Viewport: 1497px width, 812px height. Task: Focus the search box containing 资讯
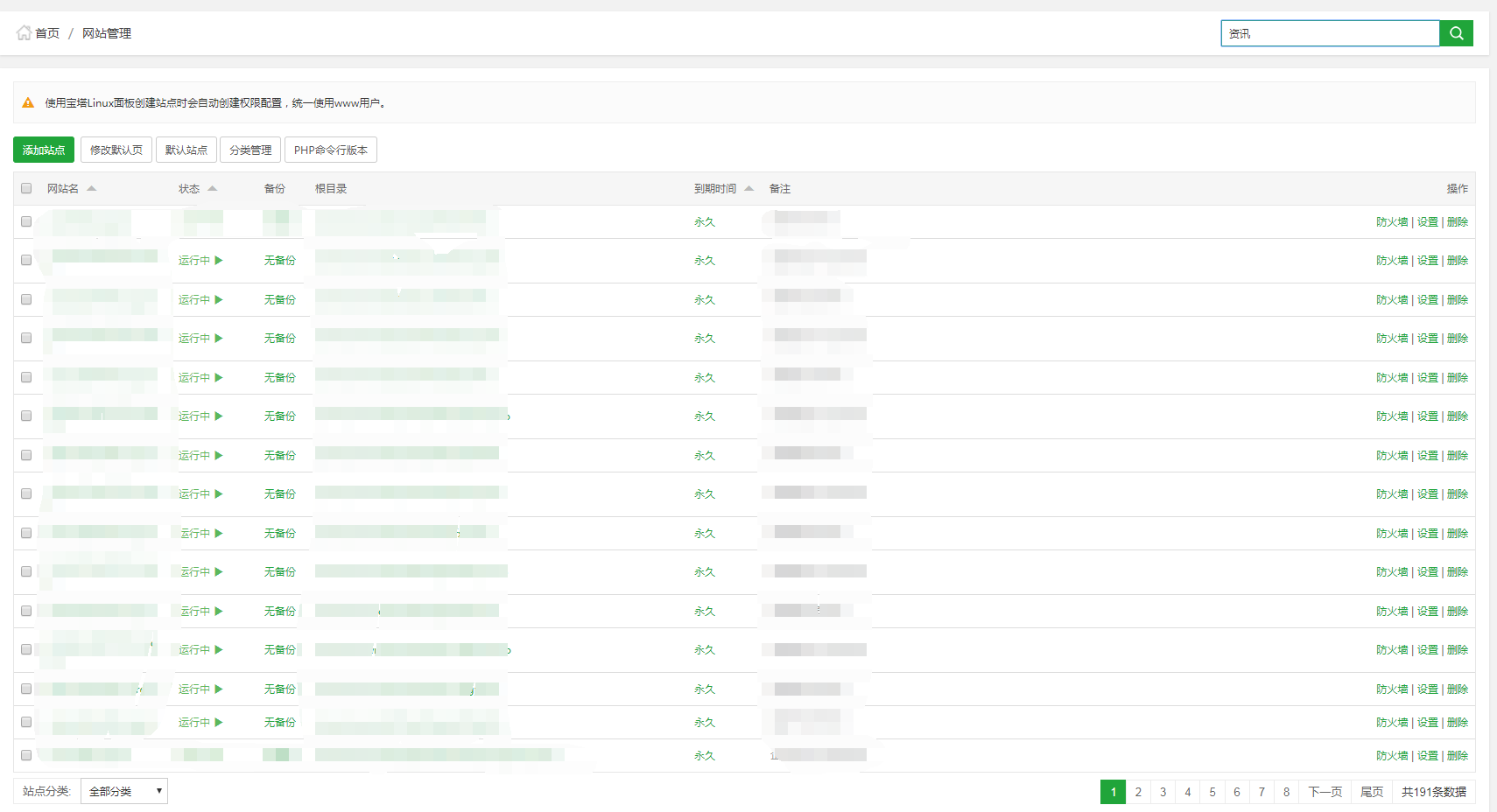[x=1331, y=33]
